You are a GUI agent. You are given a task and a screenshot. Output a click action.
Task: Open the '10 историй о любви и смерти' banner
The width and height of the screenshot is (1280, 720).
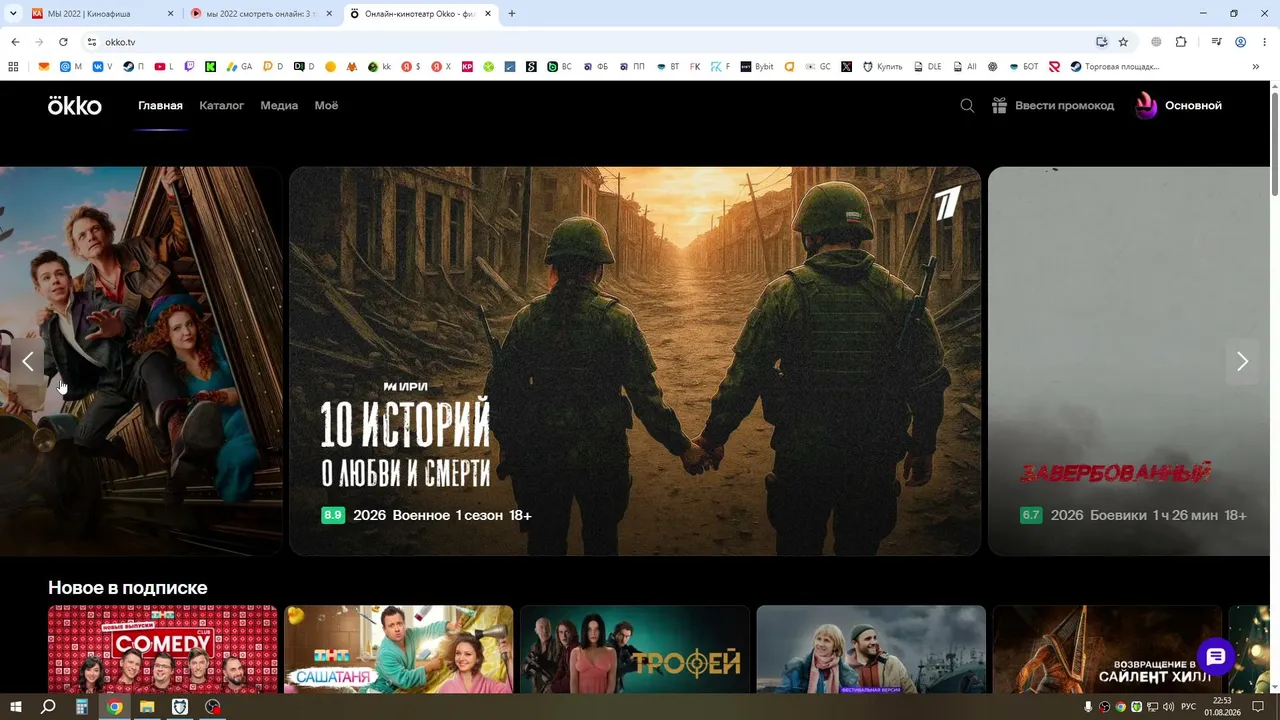pyautogui.click(x=635, y=361)
